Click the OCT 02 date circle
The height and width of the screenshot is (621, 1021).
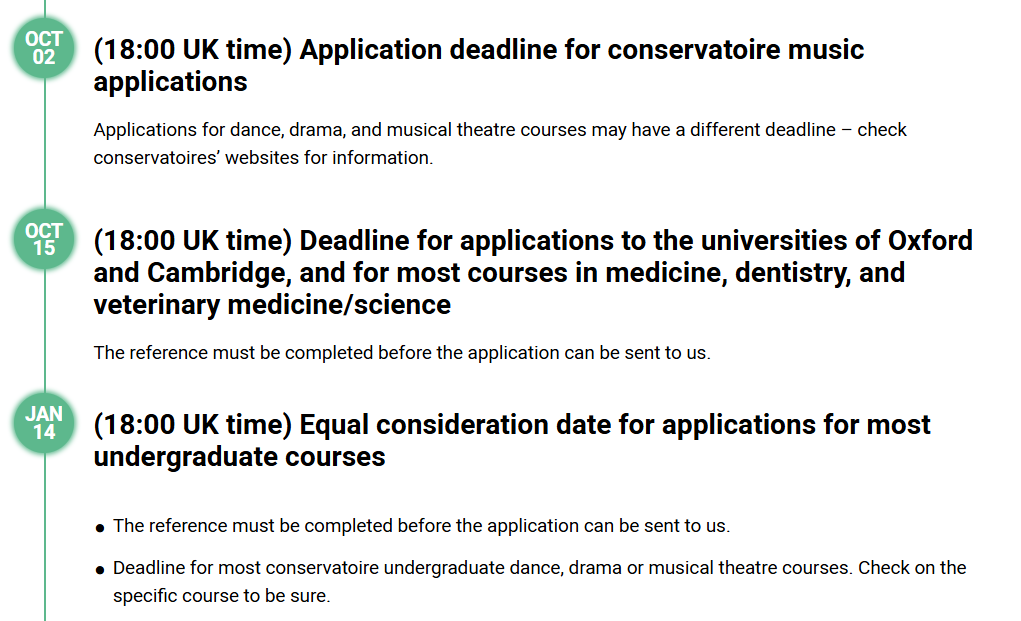point(44,48)
